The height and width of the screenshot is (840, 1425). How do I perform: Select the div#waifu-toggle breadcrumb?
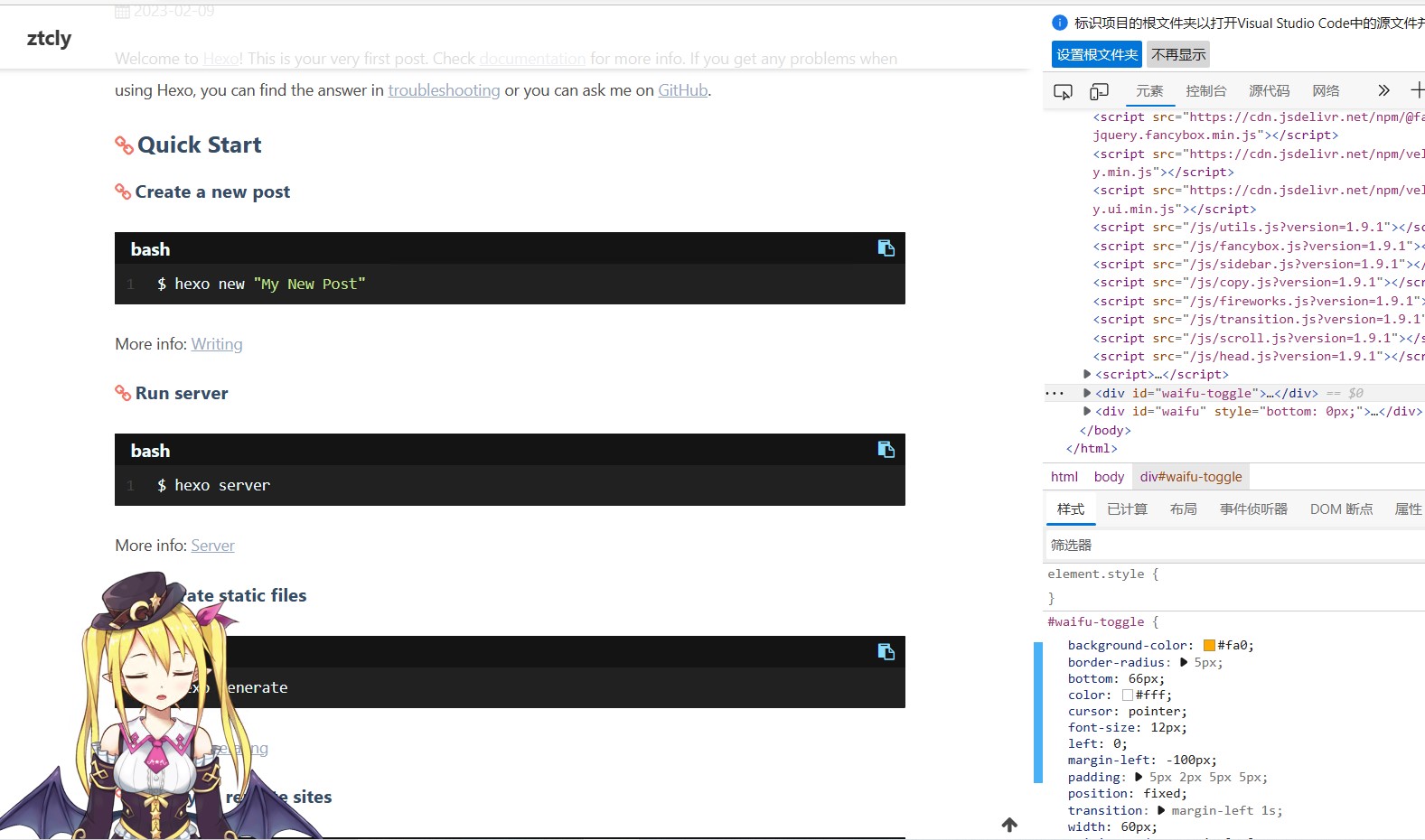click(x=1191, y=477)
